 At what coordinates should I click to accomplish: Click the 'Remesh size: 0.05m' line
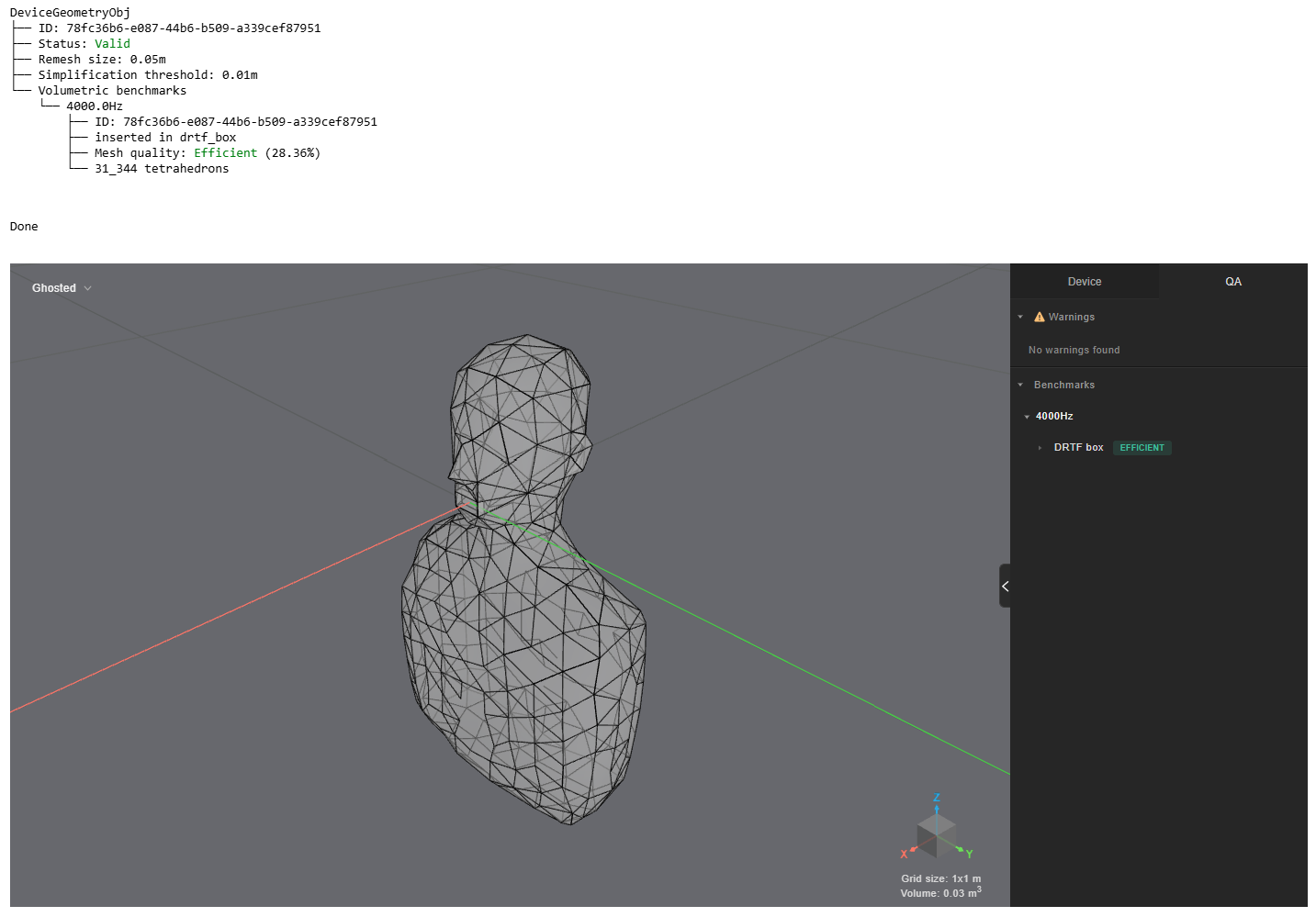tap(102, 59)
